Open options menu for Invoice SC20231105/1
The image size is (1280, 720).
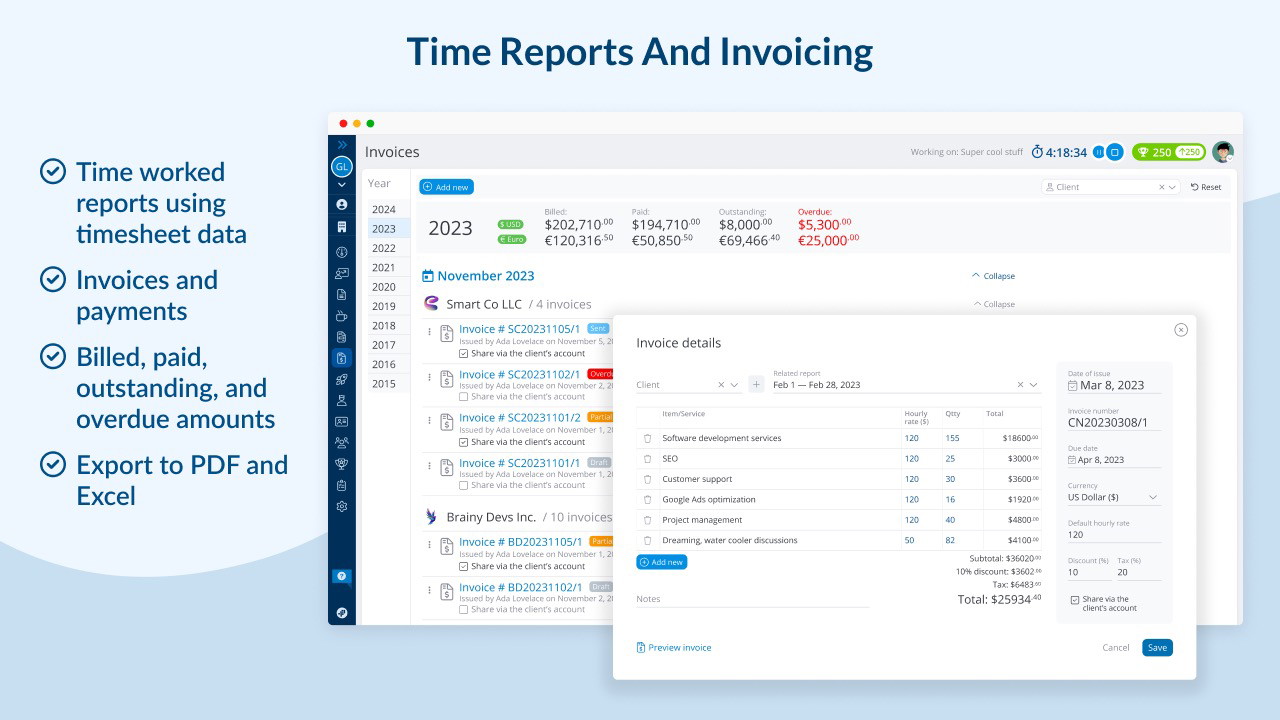(x=430, y=332)
